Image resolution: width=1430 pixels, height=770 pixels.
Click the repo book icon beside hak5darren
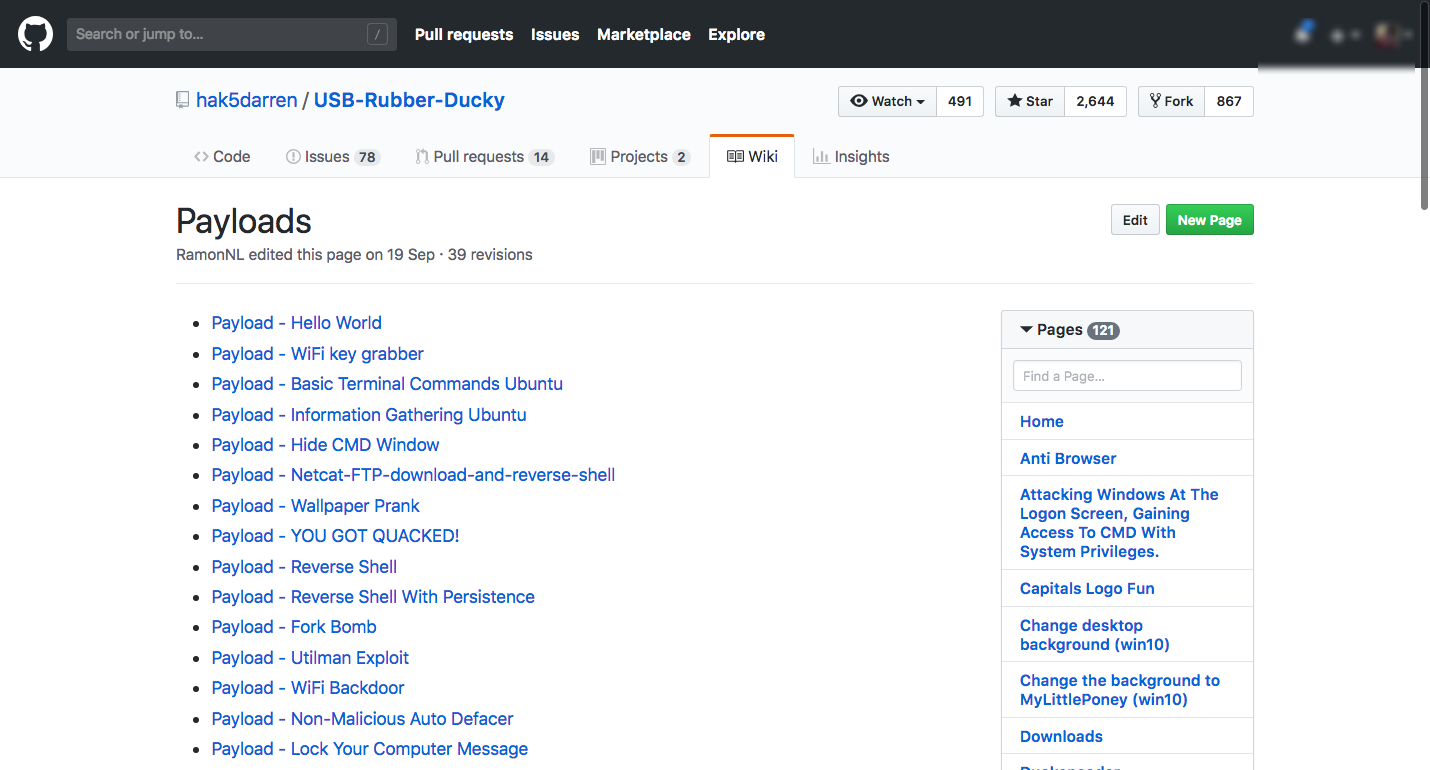(x=182, y=100)
